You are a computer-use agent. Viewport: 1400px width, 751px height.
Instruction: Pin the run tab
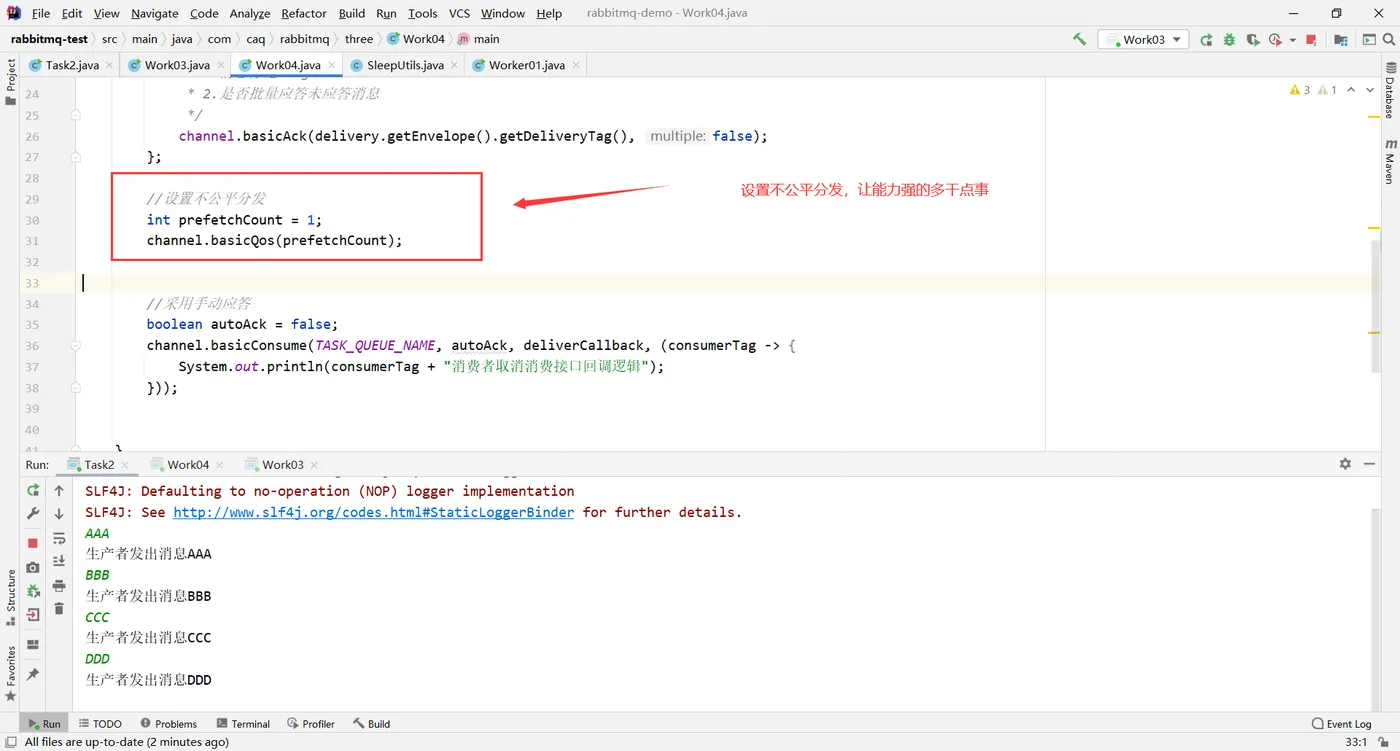pos(33,674)
